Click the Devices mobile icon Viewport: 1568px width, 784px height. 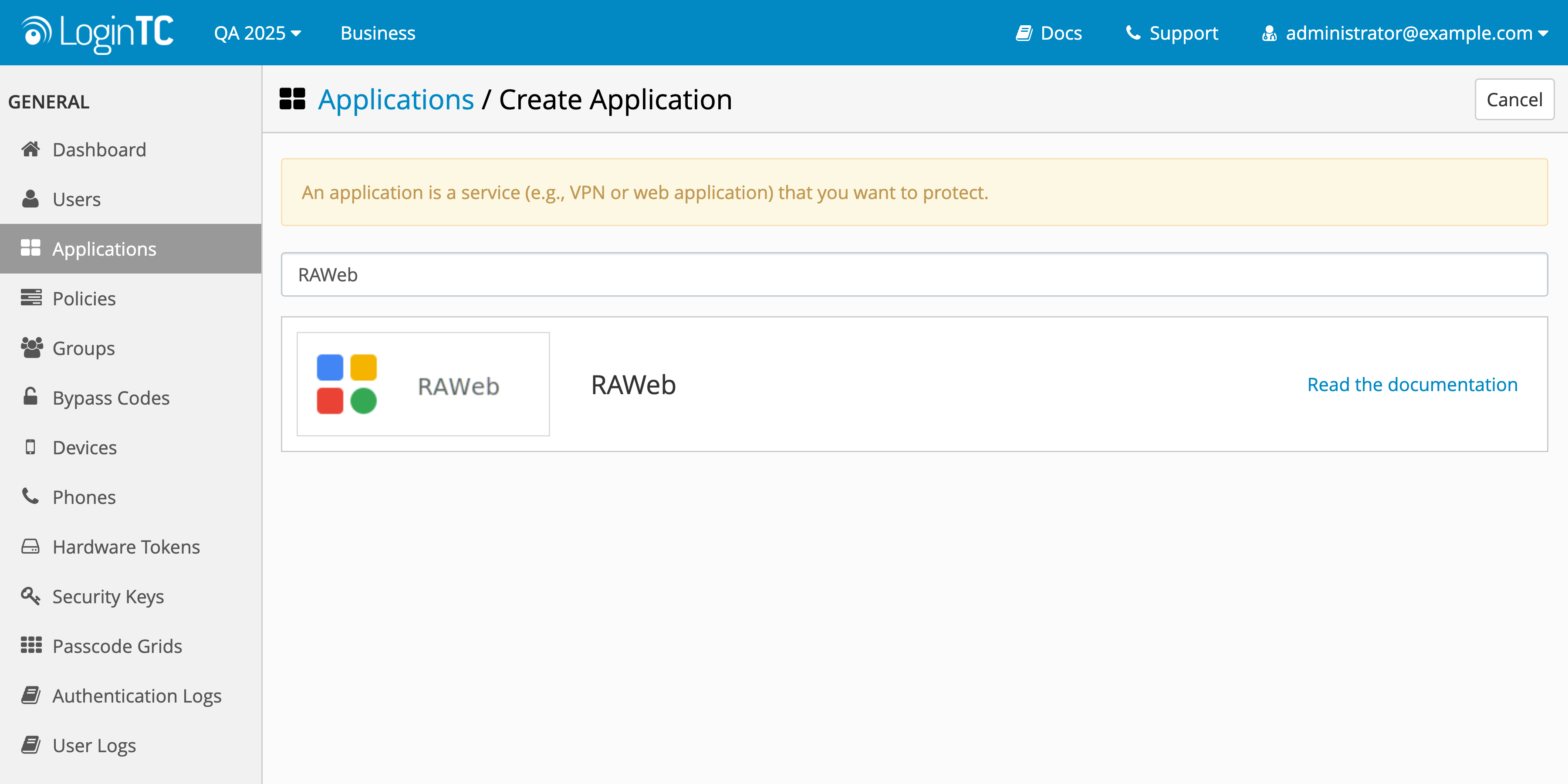(x=31, y=447)
